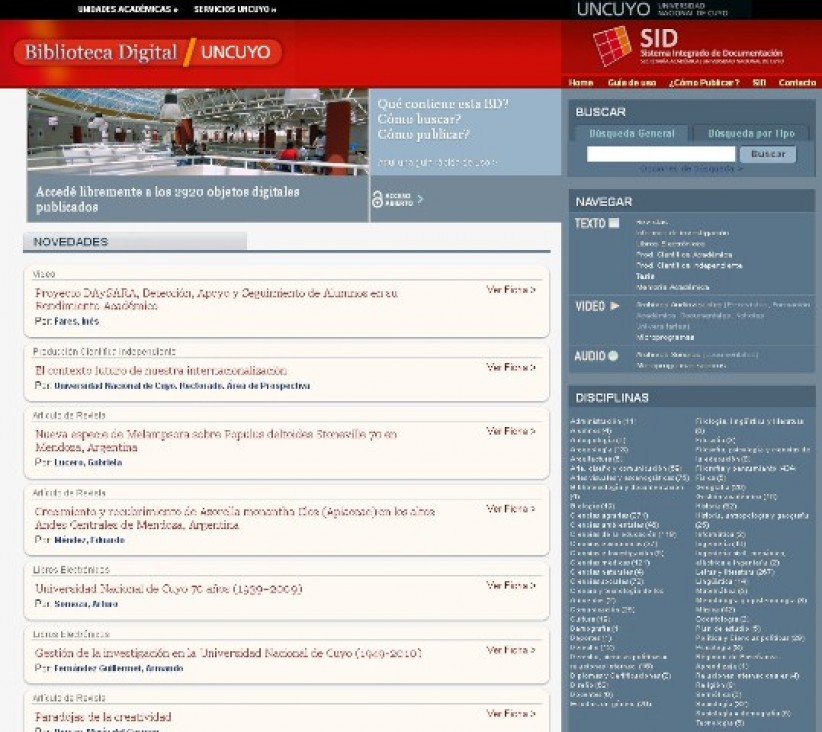Click the TEXTO document icon
Viewport: 822px width, 732px height.
click(x=613, y=223)
